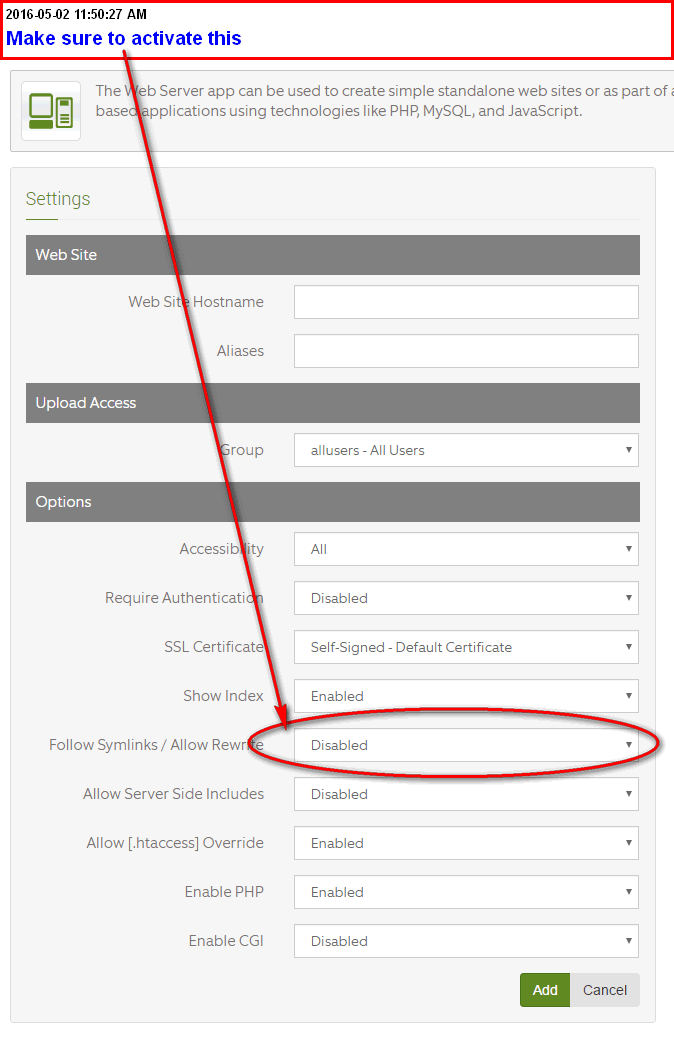The height and width of the screenshot is (1037, 674).
Task: Open Allow [.htaccess] Override dropdown
Action: [466, 843]
